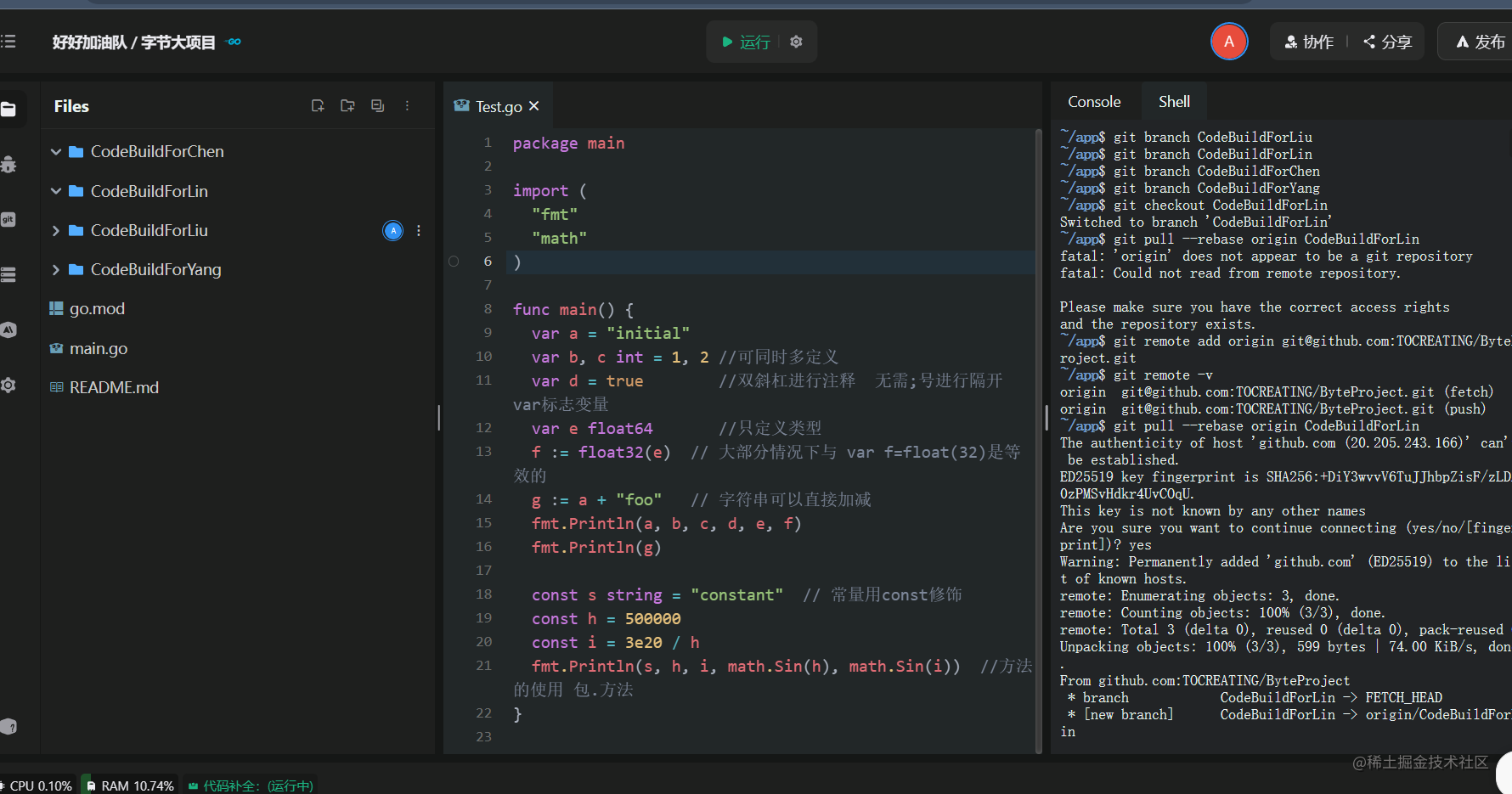Click the 'fmt.Println(g)' code line
Viewport: 1512px width, 794px height.
[596, 548]
